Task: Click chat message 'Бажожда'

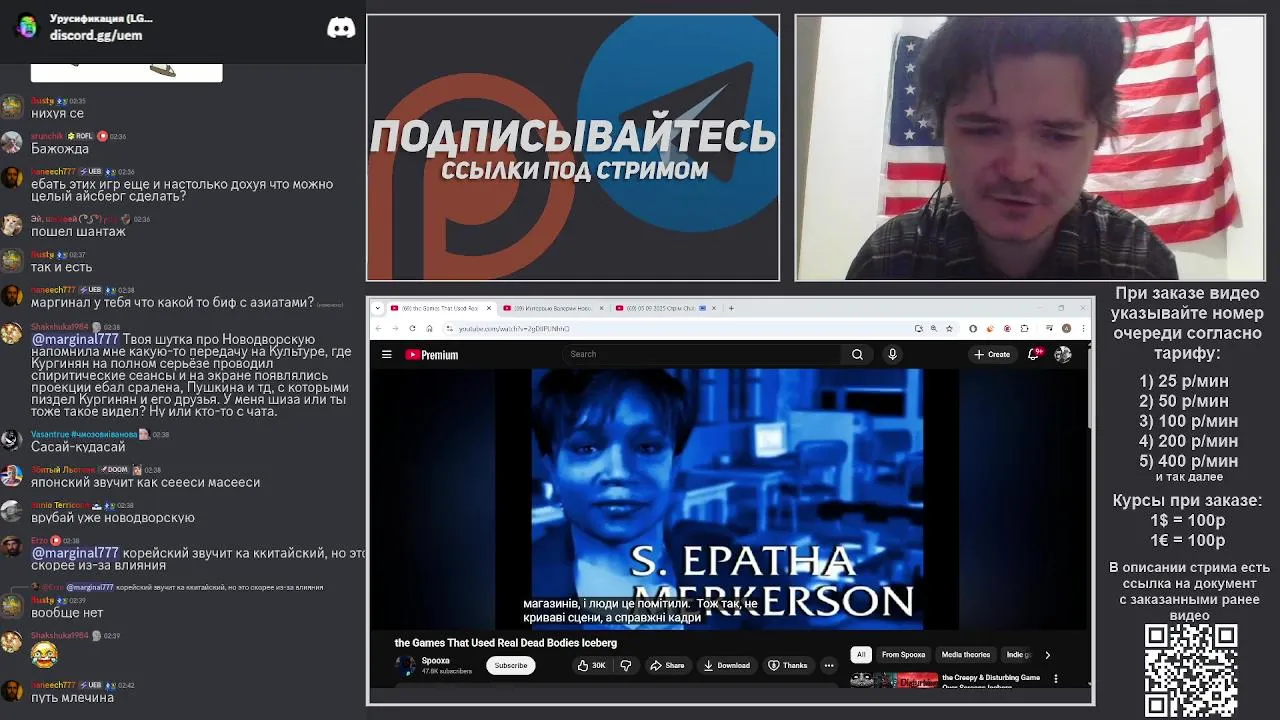Action: (x=60, y=149)
